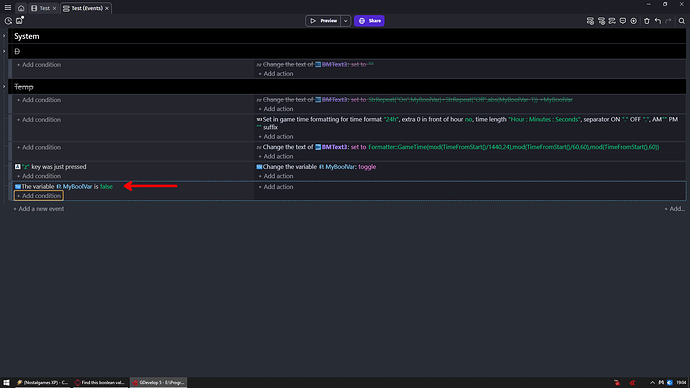Viewport: 690px width, 388px height.
Task: Click the Temp group title
Action: [x=24, y=87]
